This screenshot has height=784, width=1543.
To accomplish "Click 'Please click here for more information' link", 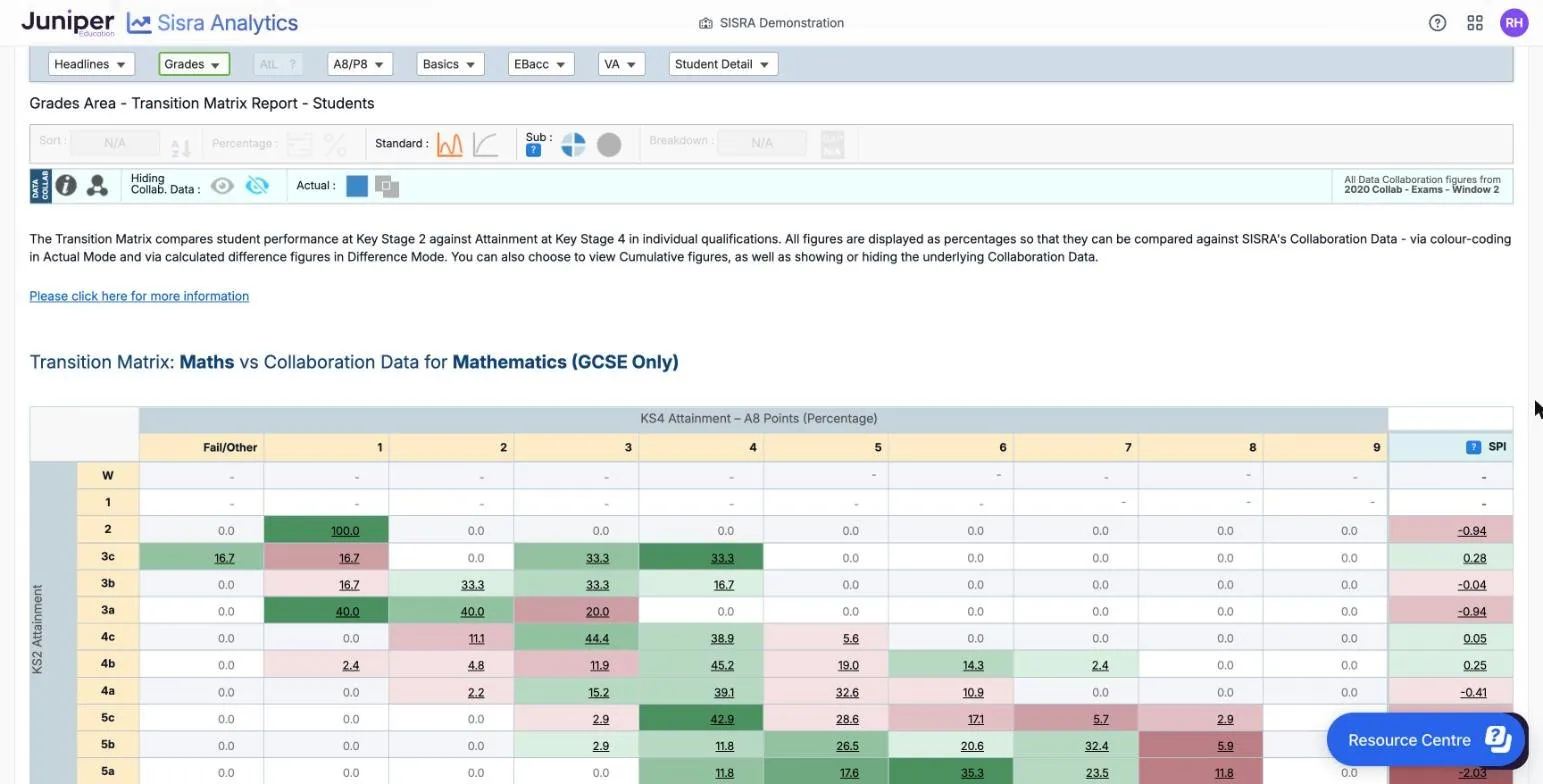I will point(139,296).
